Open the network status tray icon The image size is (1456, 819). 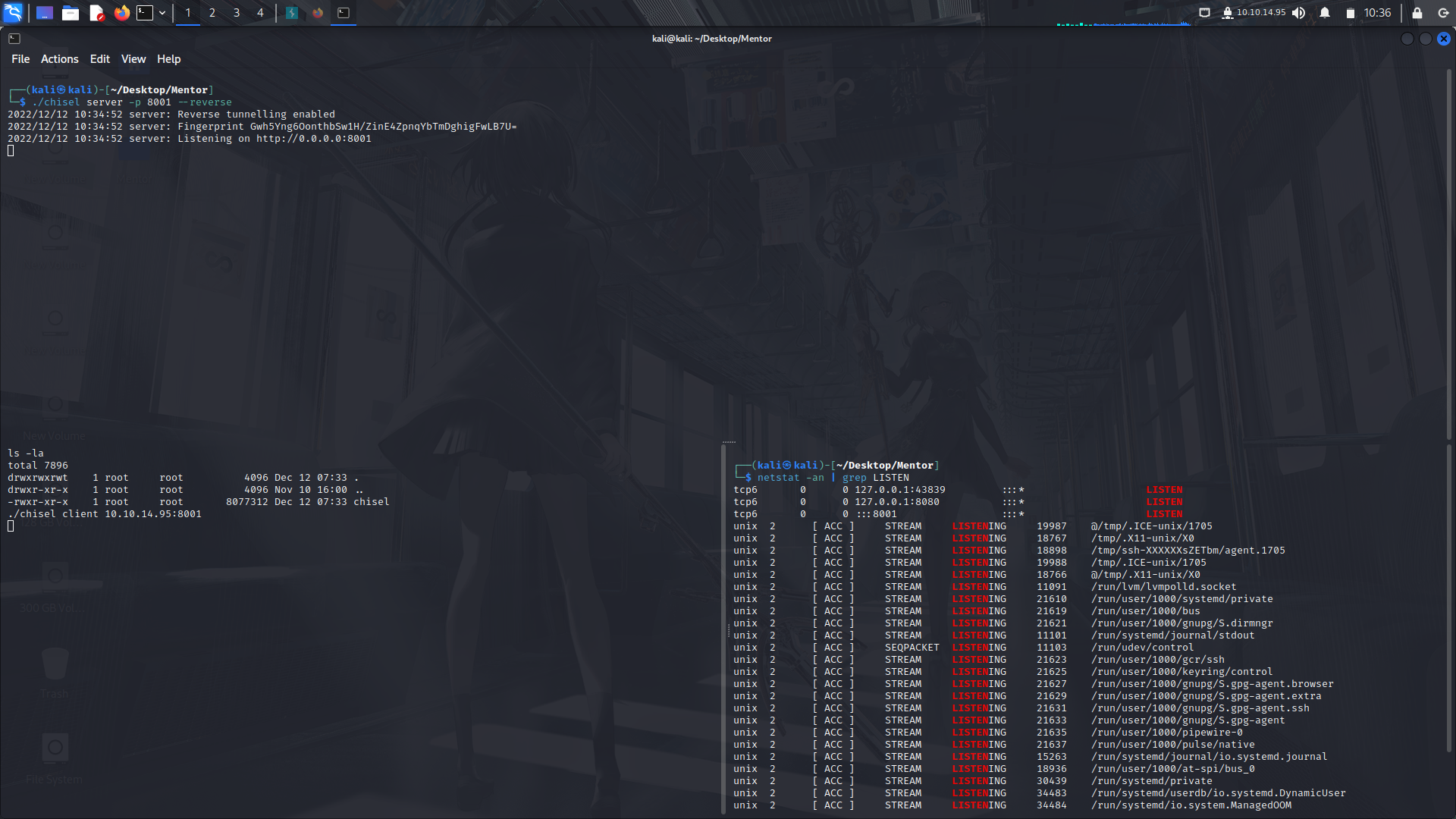(x=1204, y=13)
